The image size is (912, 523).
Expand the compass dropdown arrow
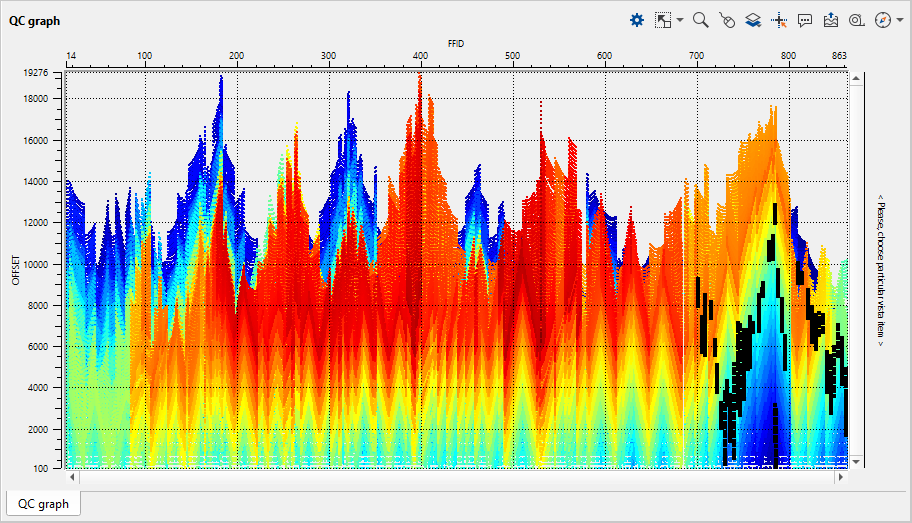pos(899,20)
